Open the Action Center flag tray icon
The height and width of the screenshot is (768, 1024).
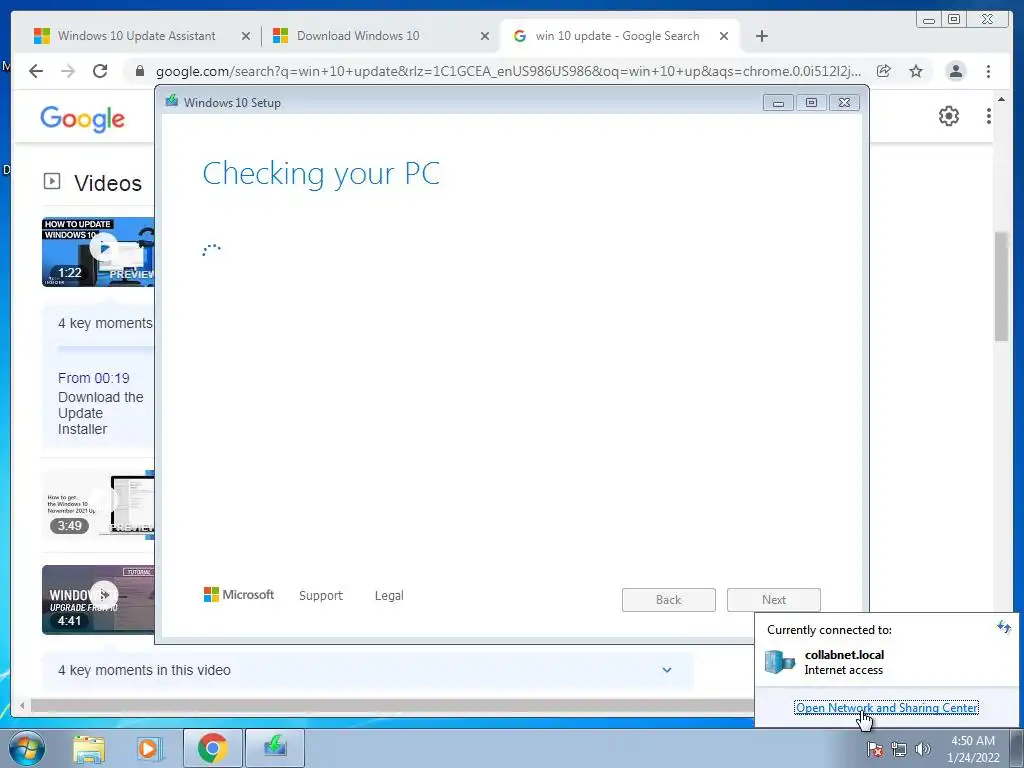click(x=875, y=749)
